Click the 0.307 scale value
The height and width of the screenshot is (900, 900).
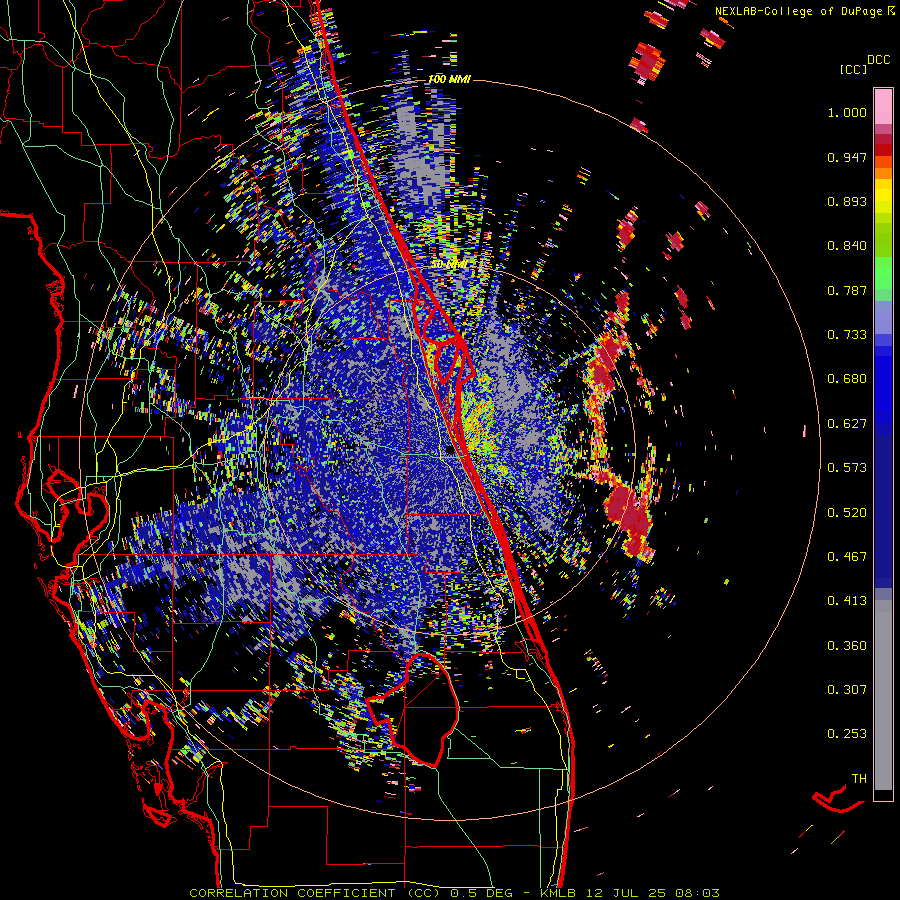tap(847, 690)
